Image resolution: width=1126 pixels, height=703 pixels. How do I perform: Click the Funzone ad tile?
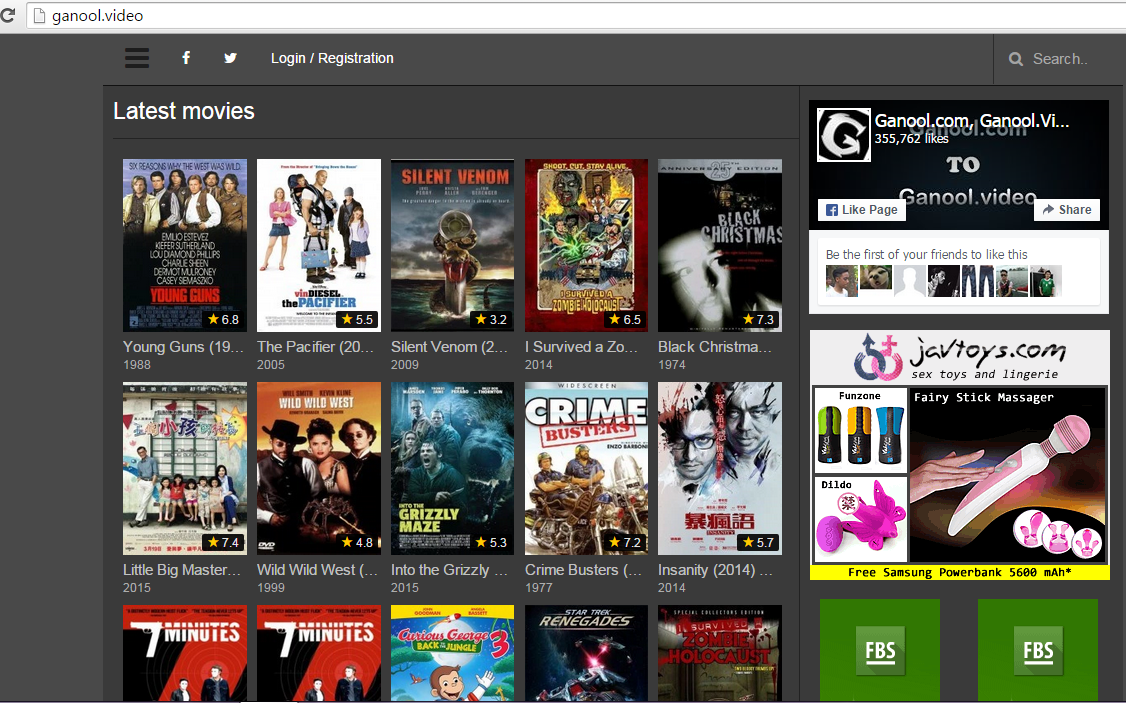[x=860, y=430]
